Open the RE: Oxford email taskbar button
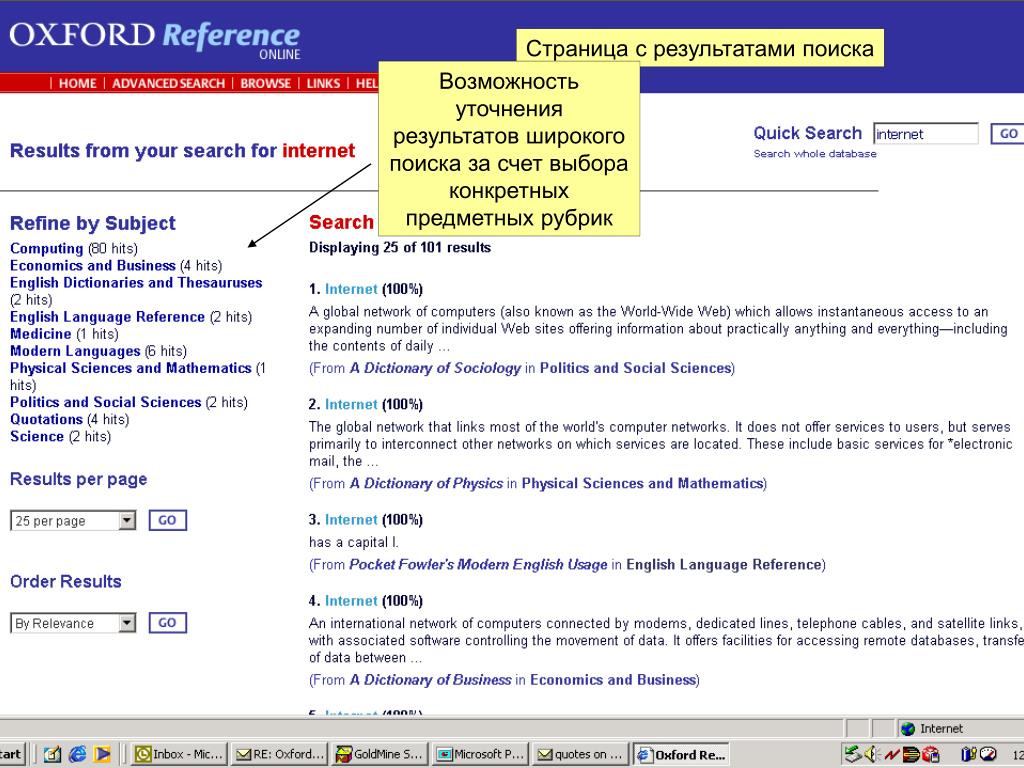This screenshot has width=1024, height=768. tap(280, 754)
